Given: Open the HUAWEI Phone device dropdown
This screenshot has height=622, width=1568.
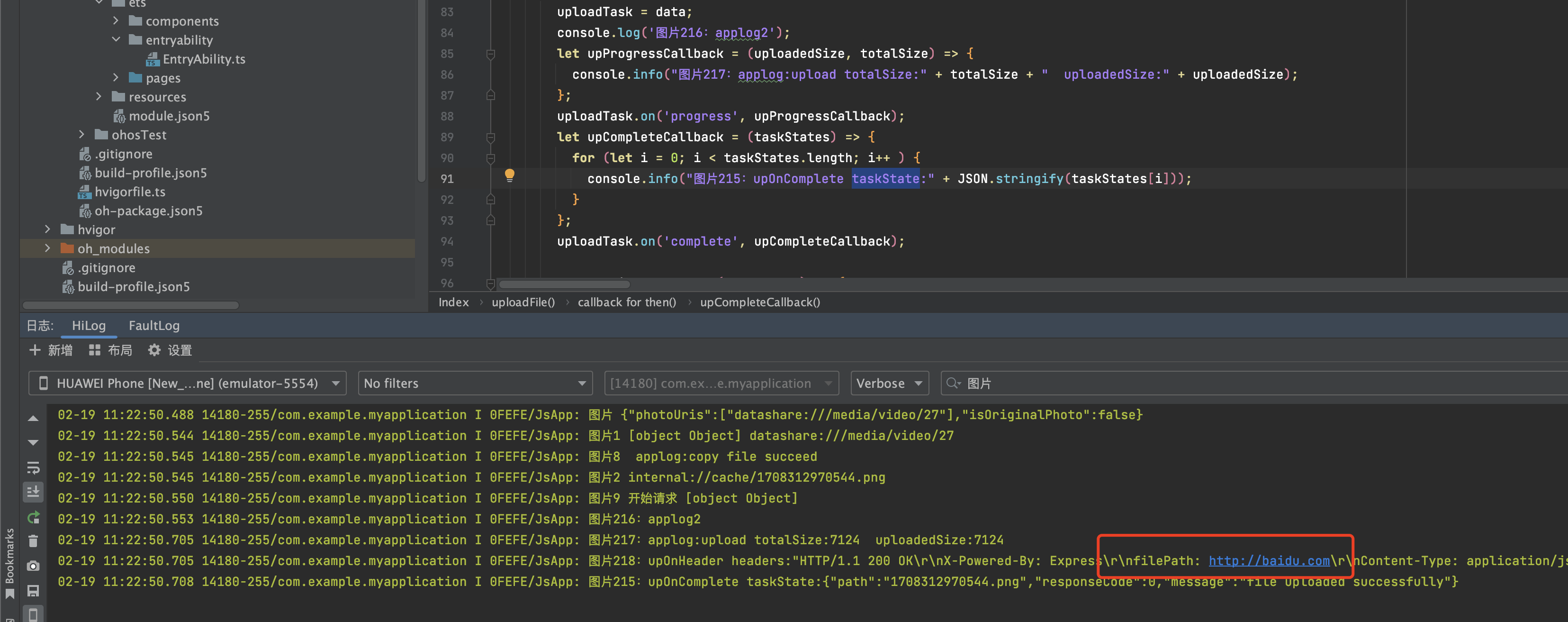Looking at the screenshot, I should pos(188,383).
